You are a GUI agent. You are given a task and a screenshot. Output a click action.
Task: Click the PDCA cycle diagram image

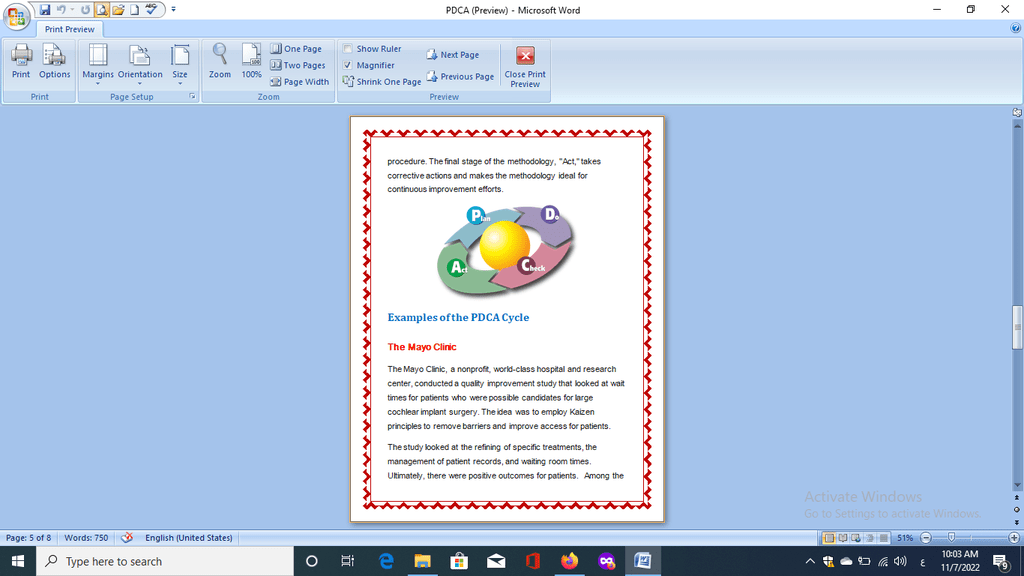point(505,251)
